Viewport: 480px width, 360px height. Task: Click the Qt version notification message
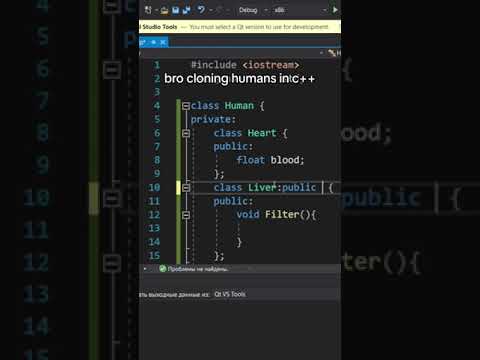(259, 27)
